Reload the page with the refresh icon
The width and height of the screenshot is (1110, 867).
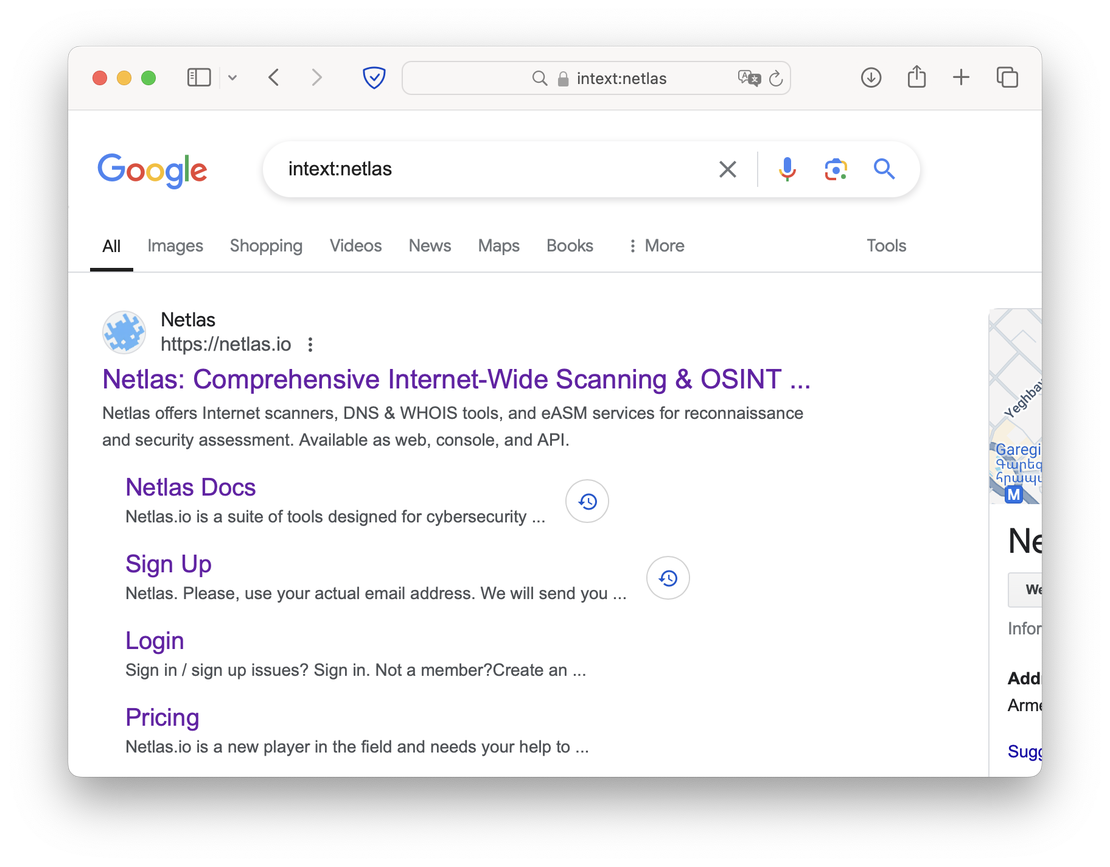[775, 78]
